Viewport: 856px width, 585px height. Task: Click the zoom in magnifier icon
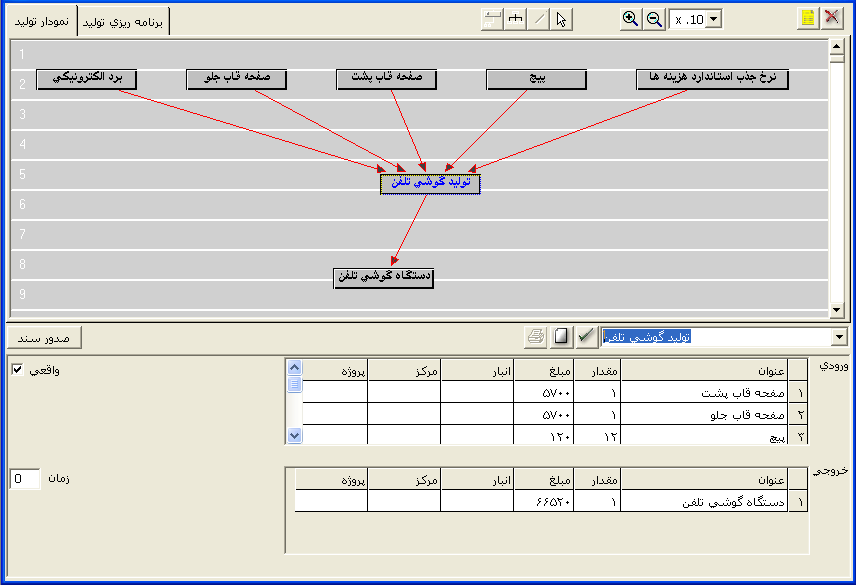[x=631, y=19]
